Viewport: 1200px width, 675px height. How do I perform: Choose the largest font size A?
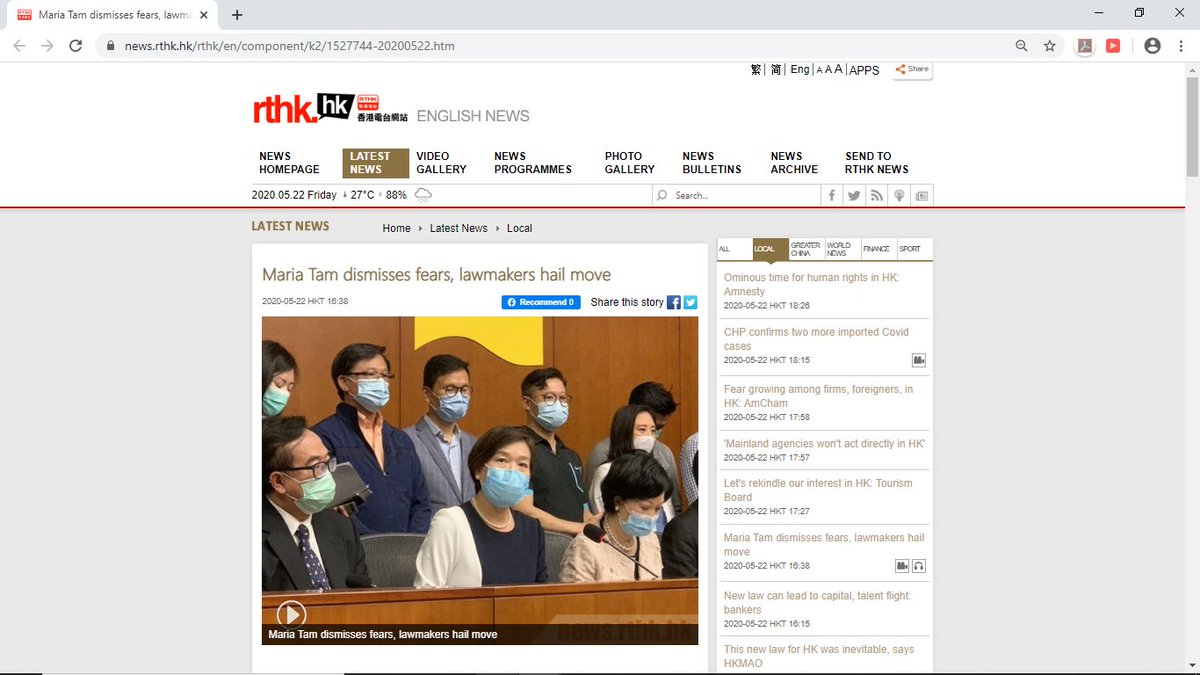tap(839, 70)
